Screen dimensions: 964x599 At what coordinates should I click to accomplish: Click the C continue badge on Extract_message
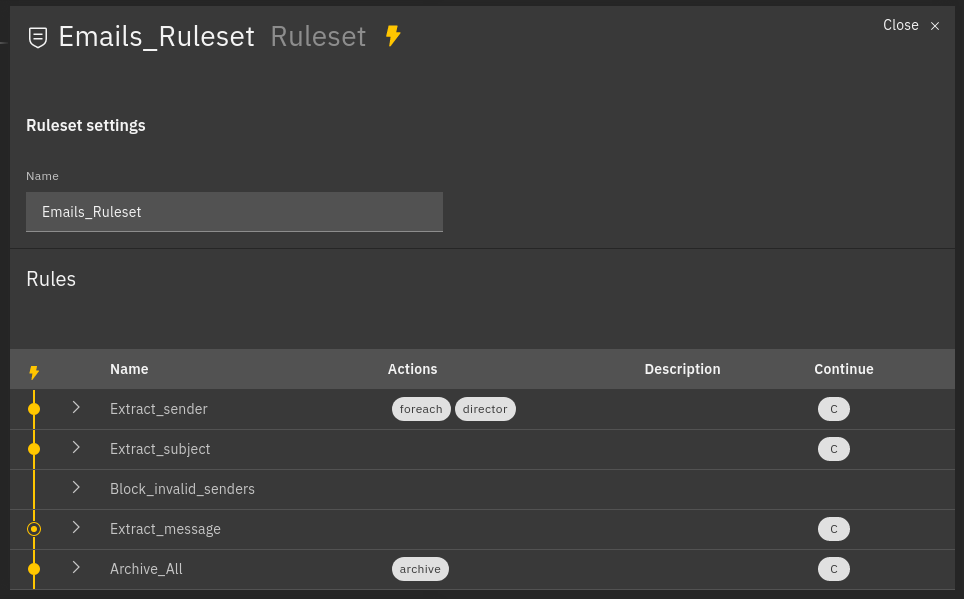834,529
